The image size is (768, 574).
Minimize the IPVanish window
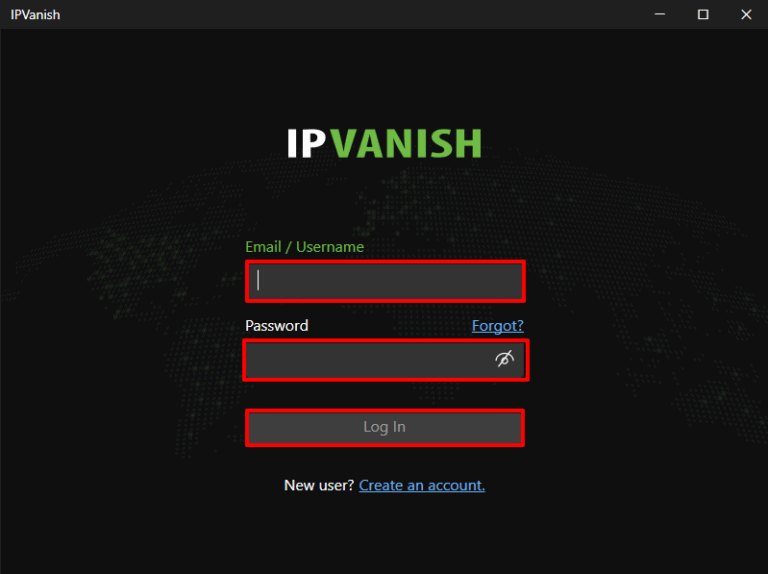click(660, 14)
